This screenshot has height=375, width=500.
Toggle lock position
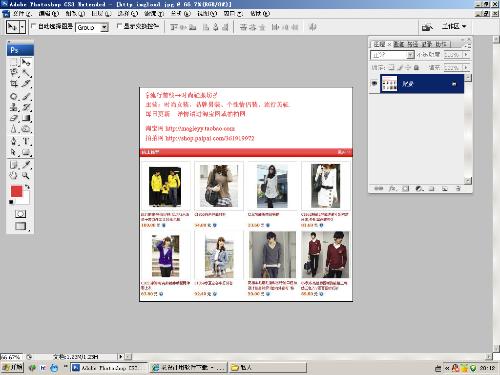408,67
